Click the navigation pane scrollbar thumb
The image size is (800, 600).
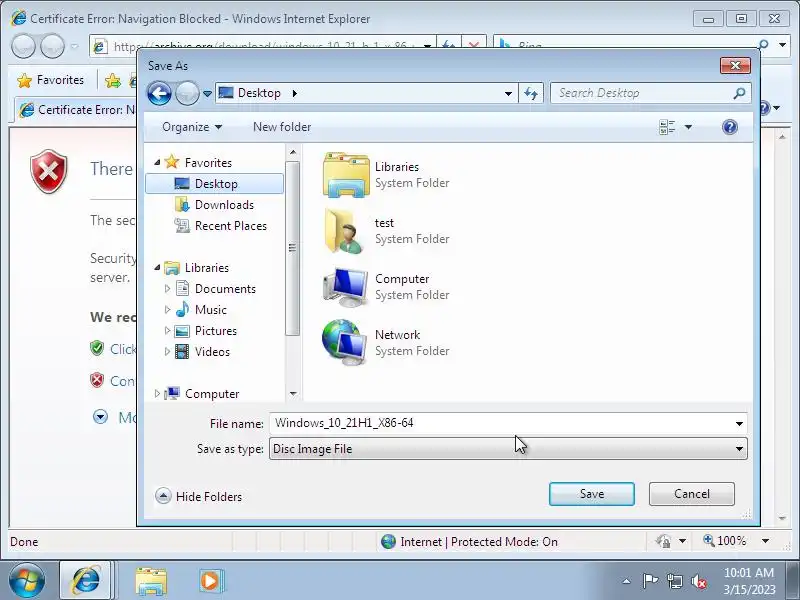click(292, 248)
